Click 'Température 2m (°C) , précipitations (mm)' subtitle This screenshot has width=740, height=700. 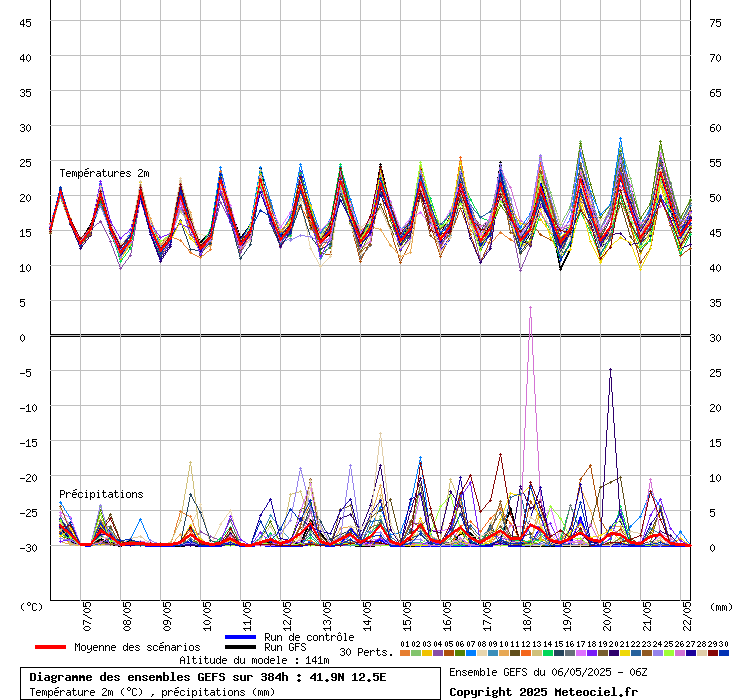click(x=152, y=692)
